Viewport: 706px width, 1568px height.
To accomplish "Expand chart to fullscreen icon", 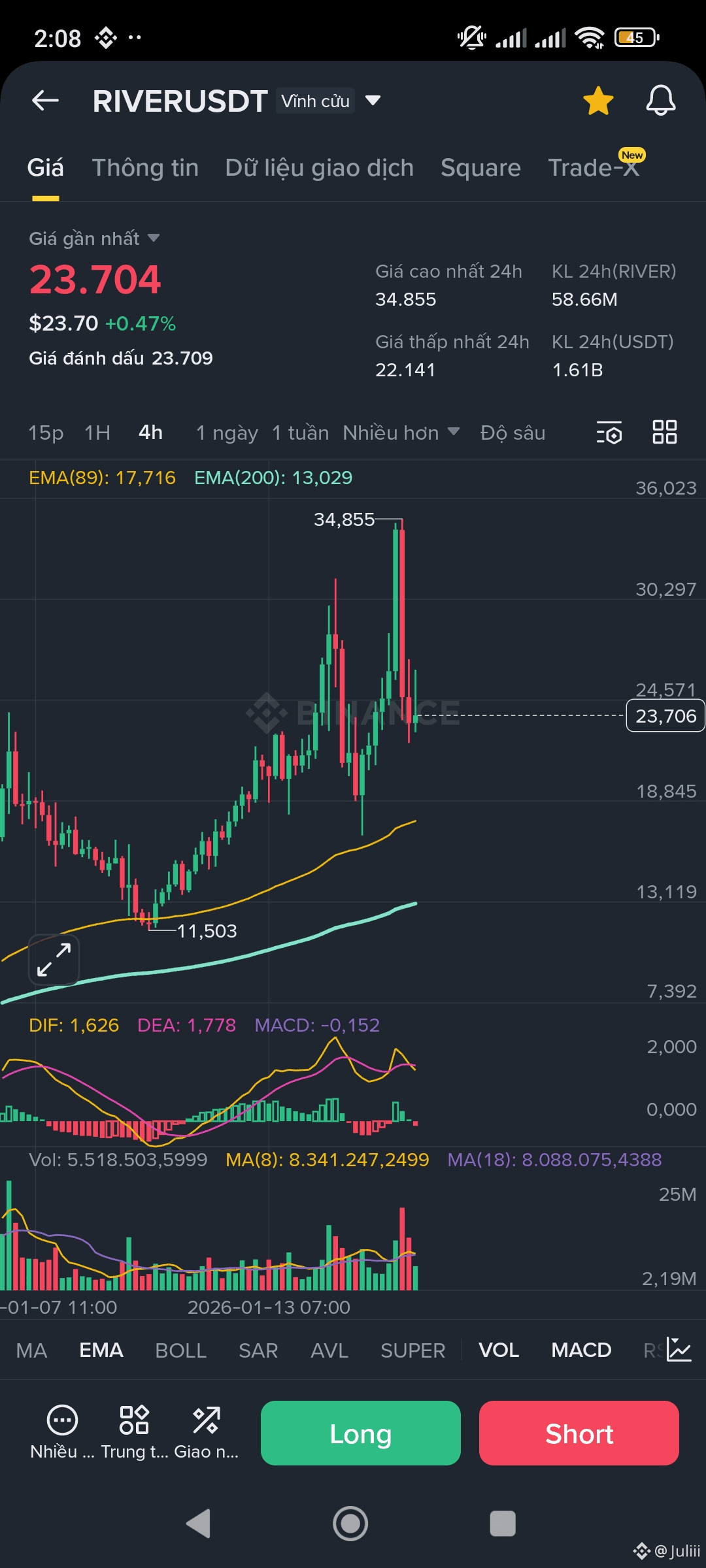I will 54,960.
